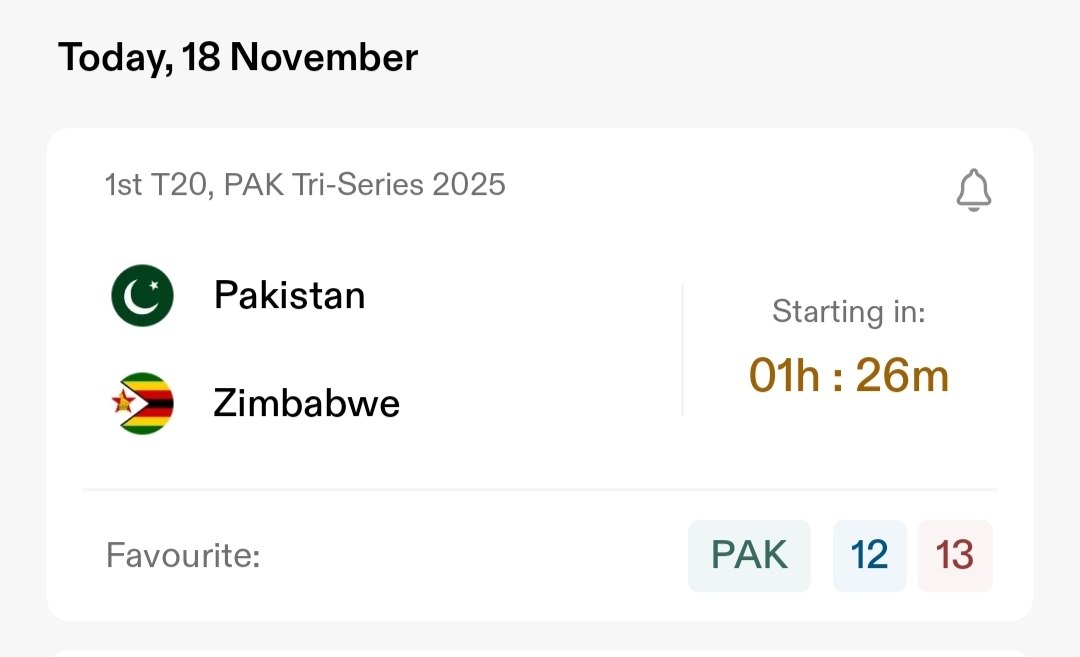Open the Zimbabwe team name
The image size is (1080, 657).
tap(306, 403)
